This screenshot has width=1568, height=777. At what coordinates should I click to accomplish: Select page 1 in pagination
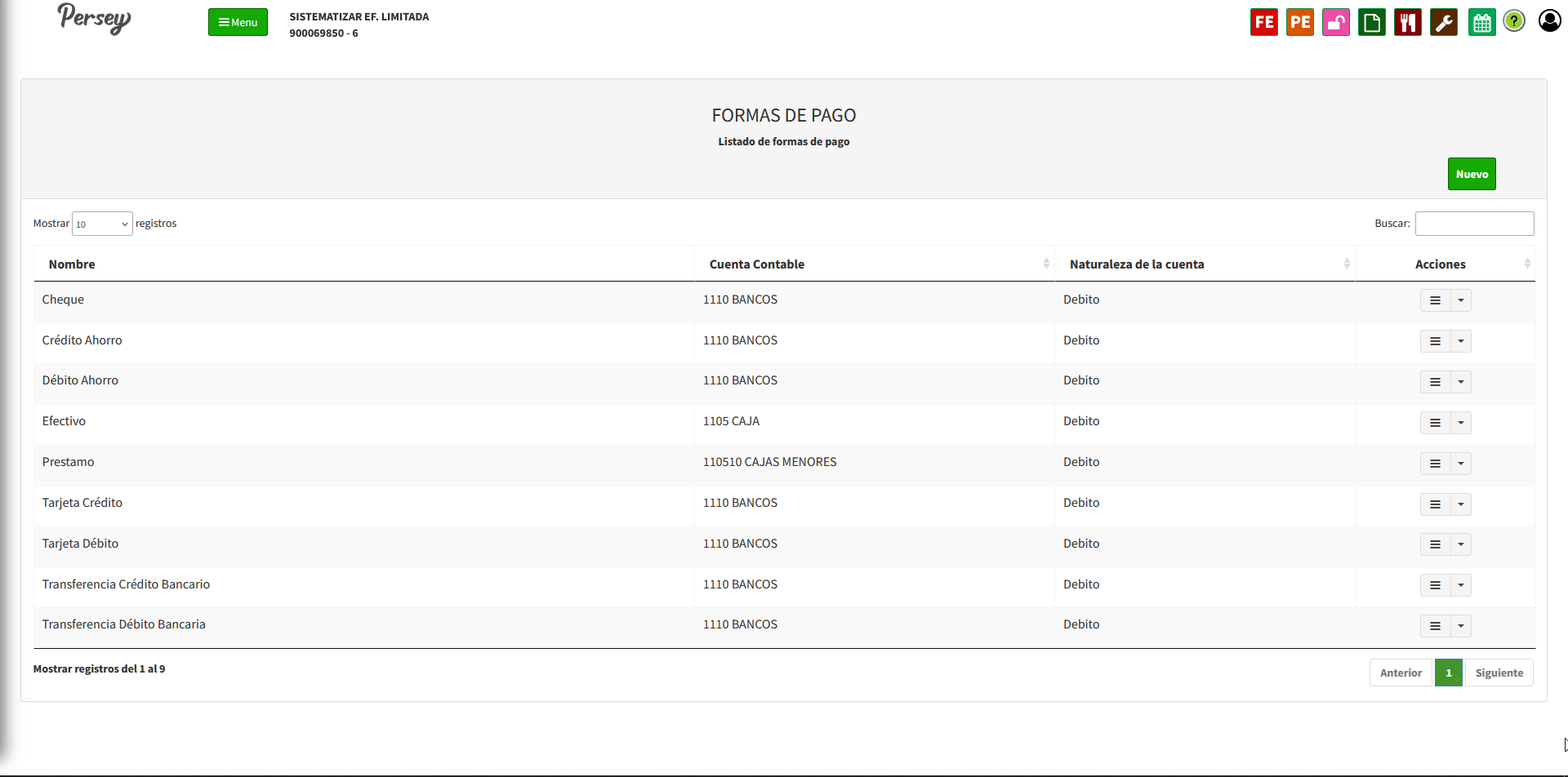1448,673
